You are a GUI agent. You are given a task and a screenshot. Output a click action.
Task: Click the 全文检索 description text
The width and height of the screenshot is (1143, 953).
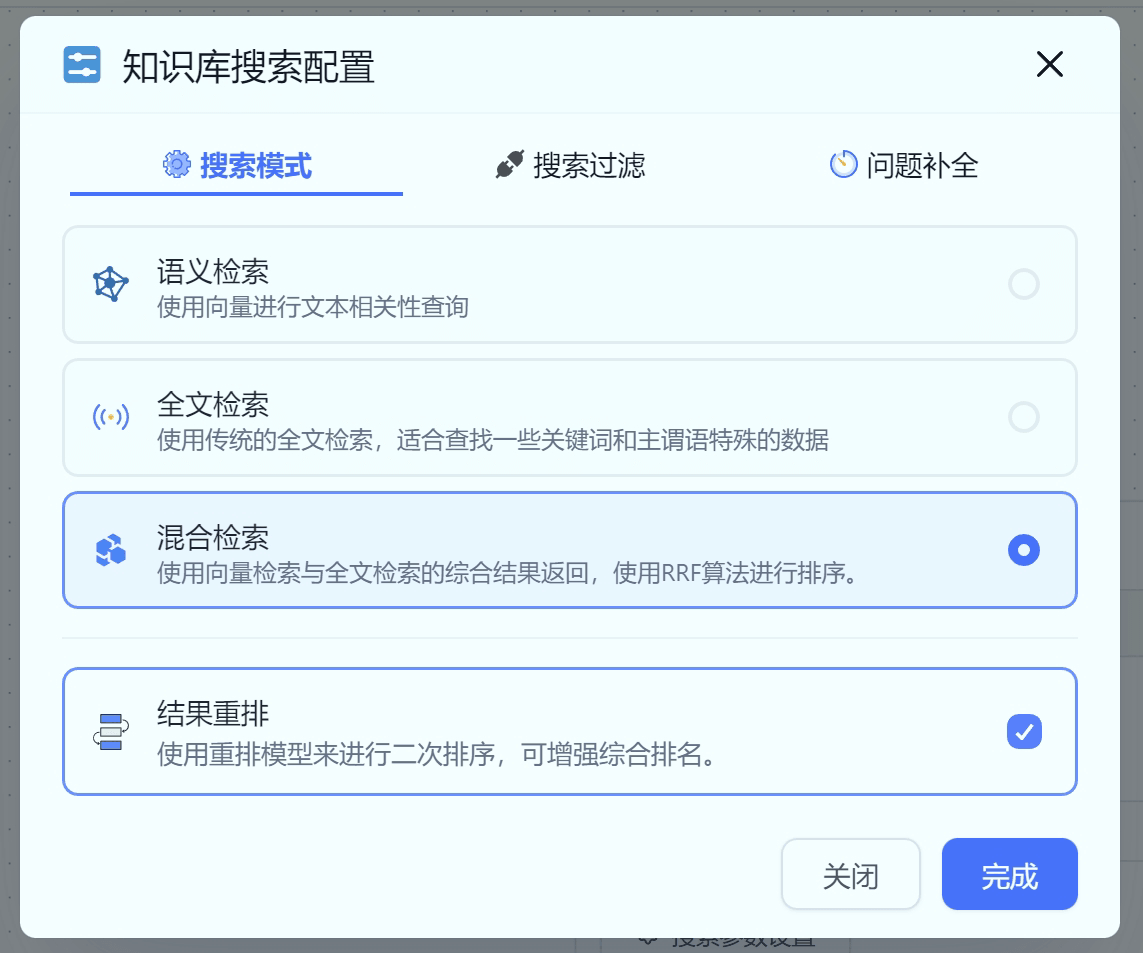click(x=492, y=440)
